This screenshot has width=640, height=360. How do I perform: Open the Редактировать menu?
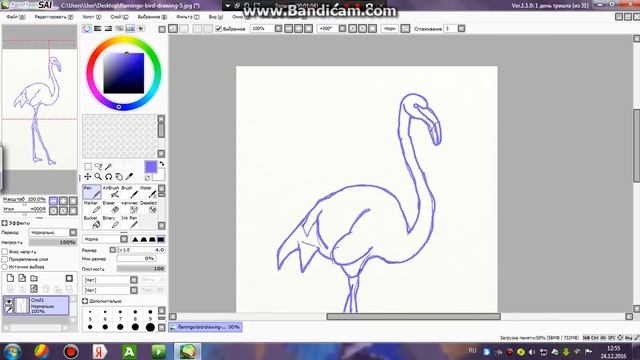click(53, 17)
